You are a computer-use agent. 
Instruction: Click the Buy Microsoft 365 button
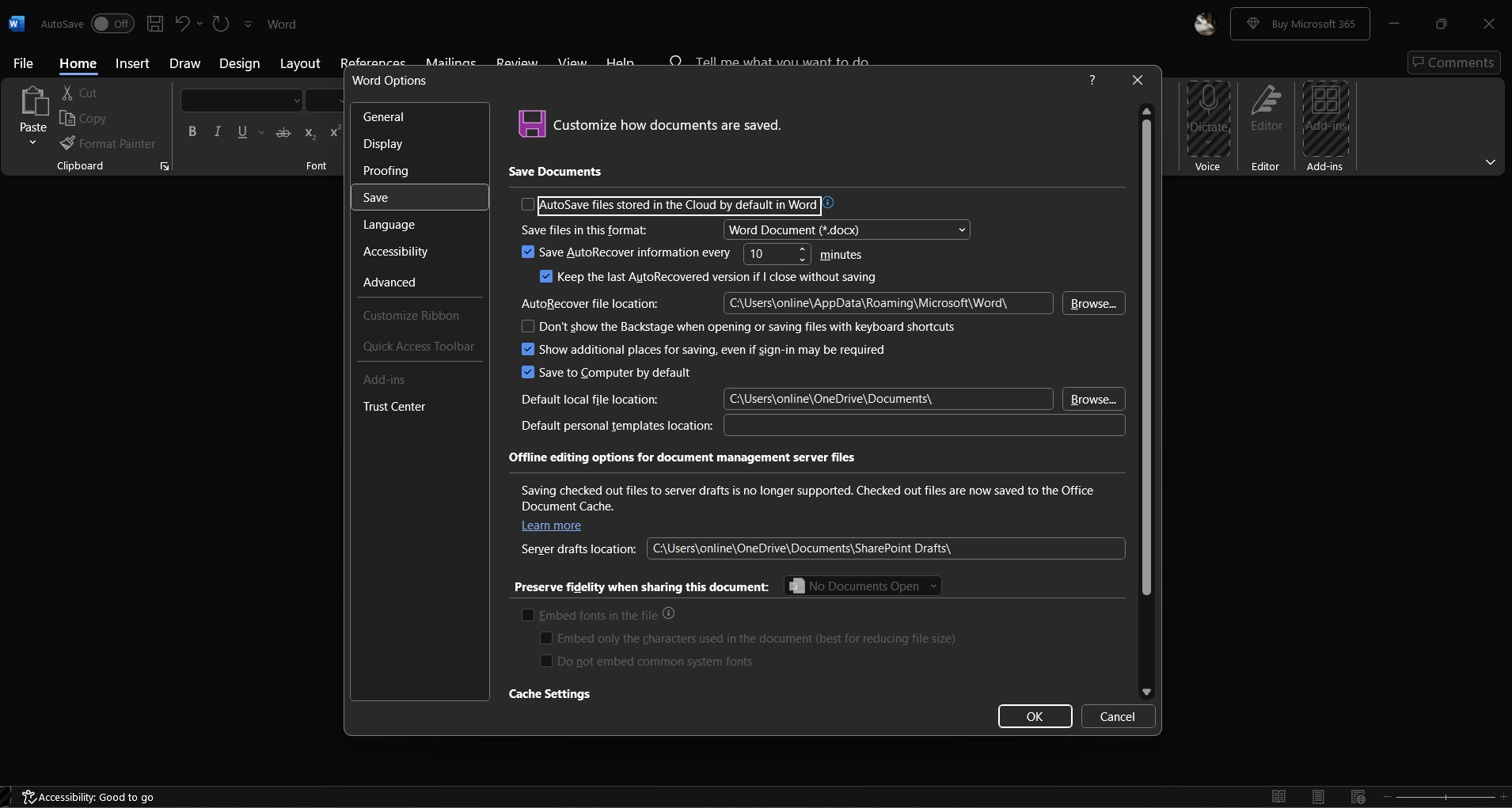coord(1300,24)
